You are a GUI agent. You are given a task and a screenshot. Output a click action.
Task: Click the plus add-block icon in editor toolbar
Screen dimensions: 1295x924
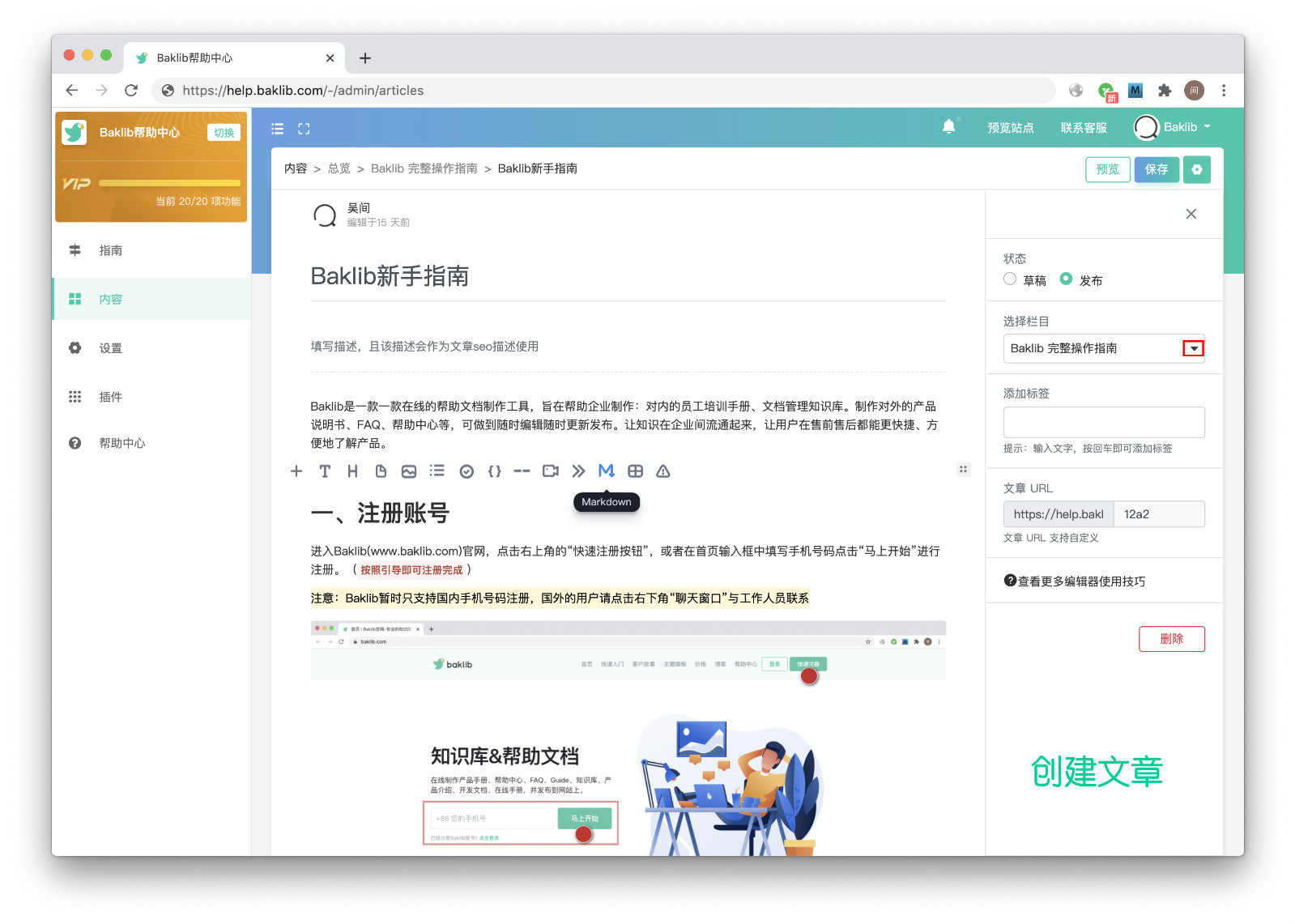[296, 471]
